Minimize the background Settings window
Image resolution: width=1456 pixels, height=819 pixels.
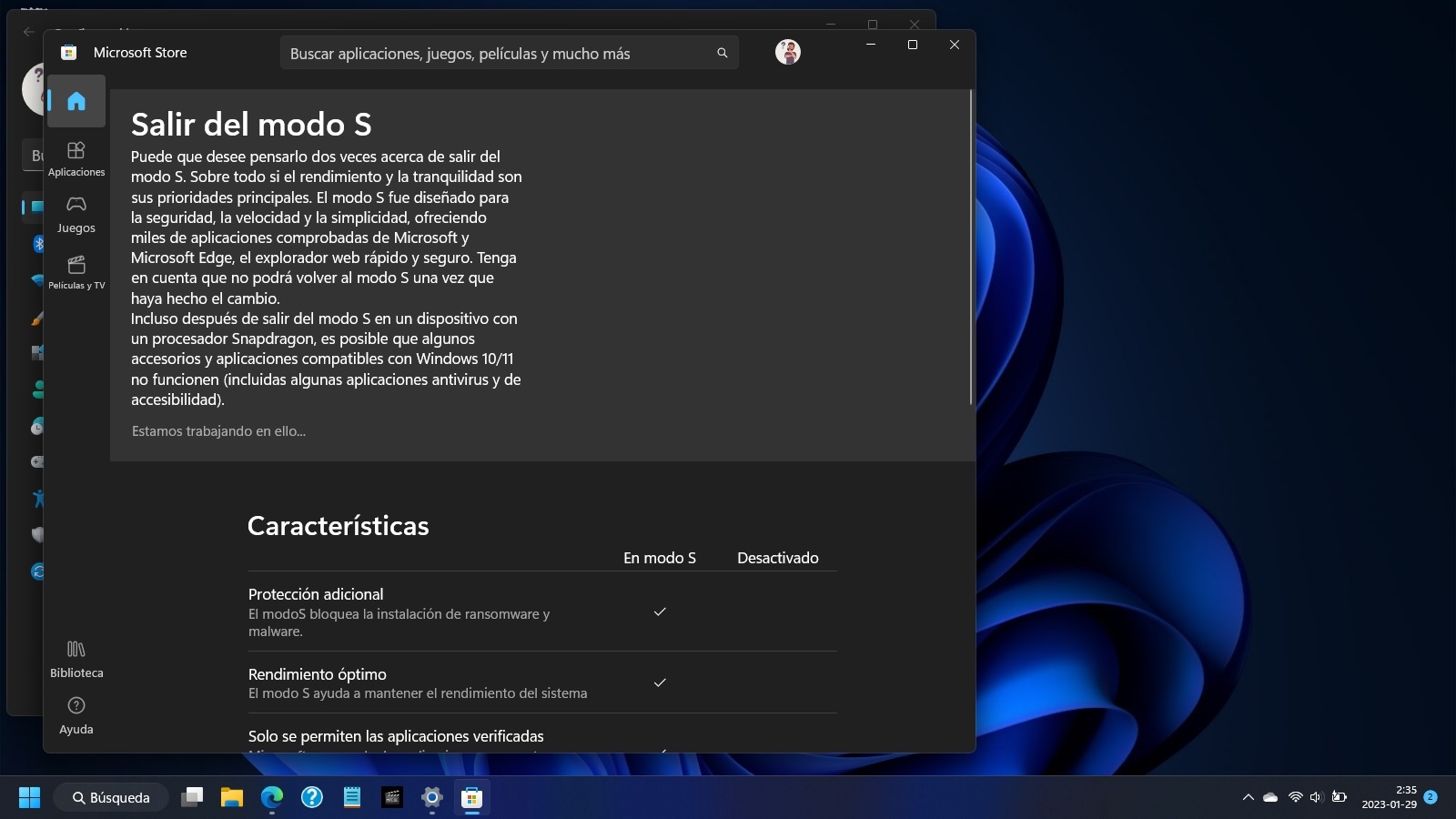pos(831,24)
